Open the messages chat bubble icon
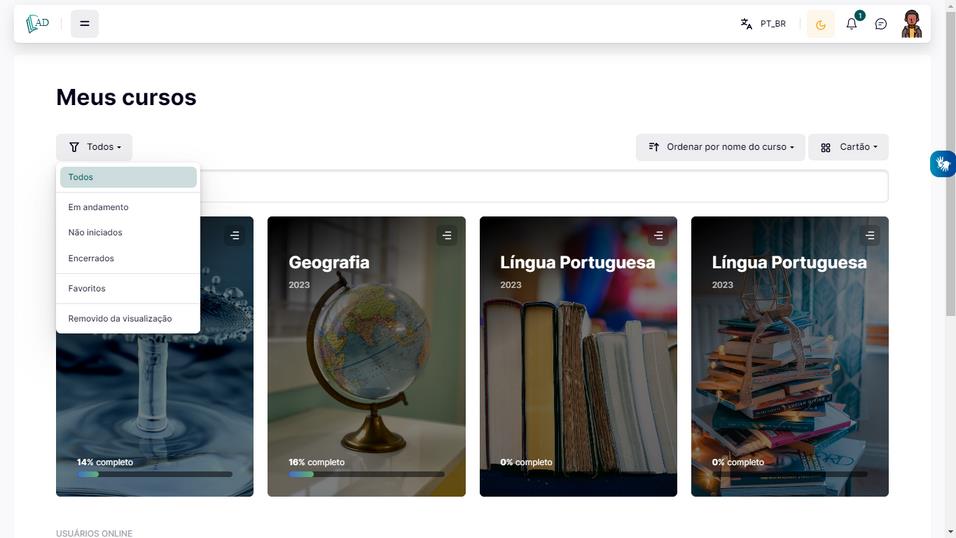The width and height of the screenshot is (956, 538). [881, 24]
